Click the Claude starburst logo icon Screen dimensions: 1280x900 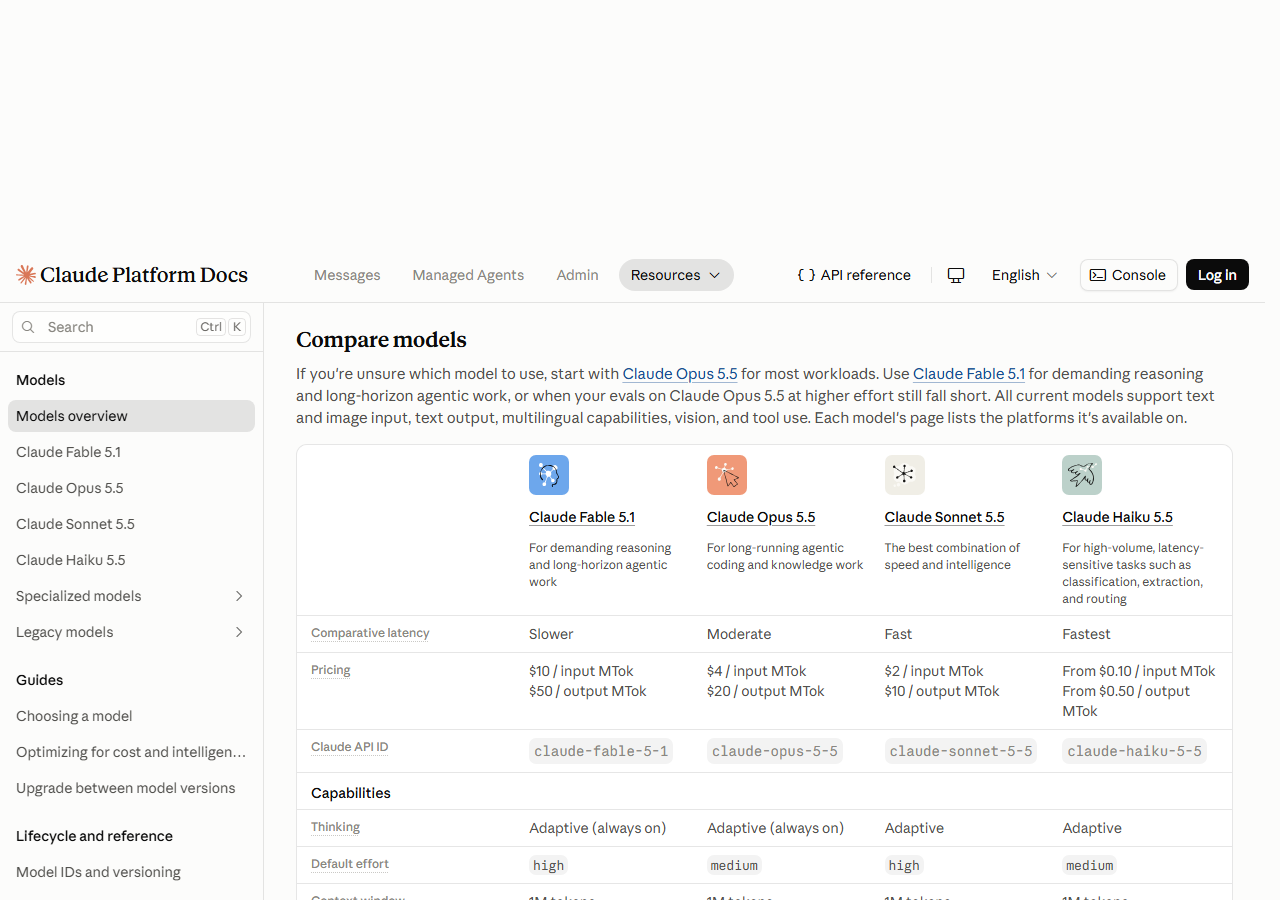(26, 275)
